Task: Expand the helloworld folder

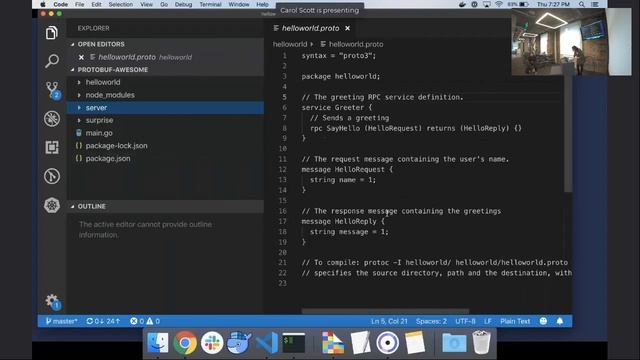Action: 165,82
